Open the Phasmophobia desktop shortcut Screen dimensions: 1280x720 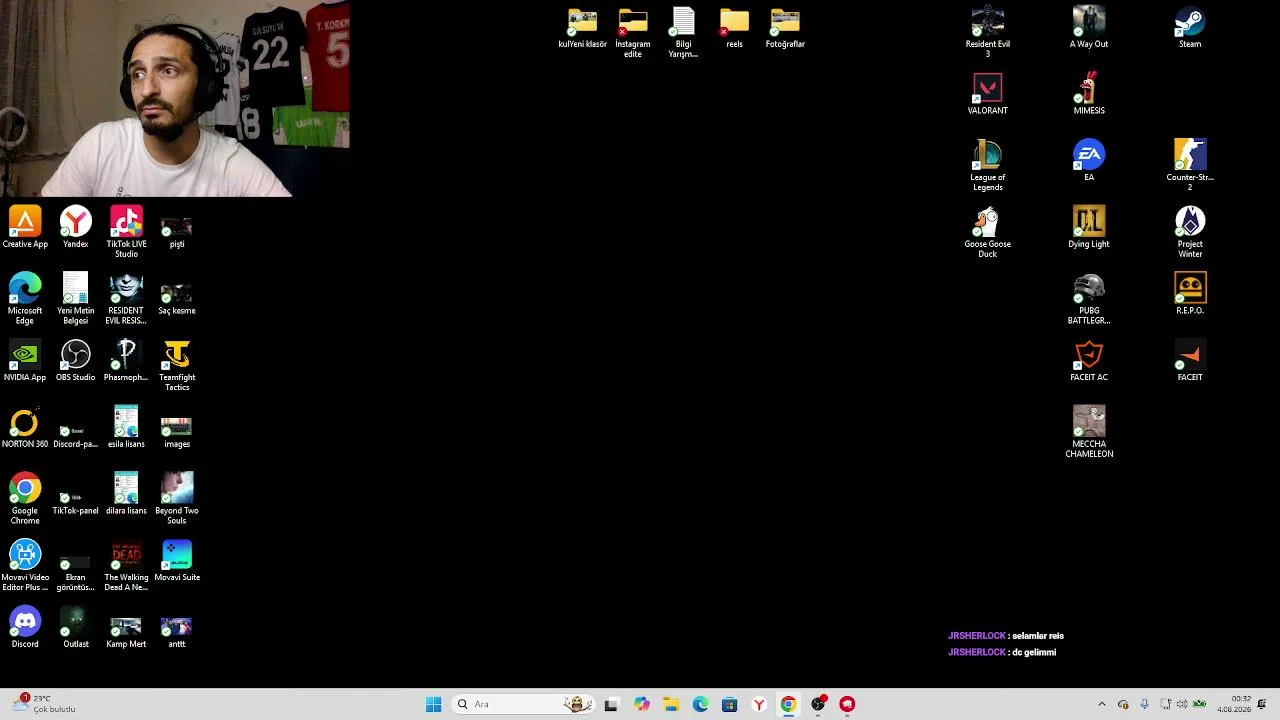[x=126, y=360]
